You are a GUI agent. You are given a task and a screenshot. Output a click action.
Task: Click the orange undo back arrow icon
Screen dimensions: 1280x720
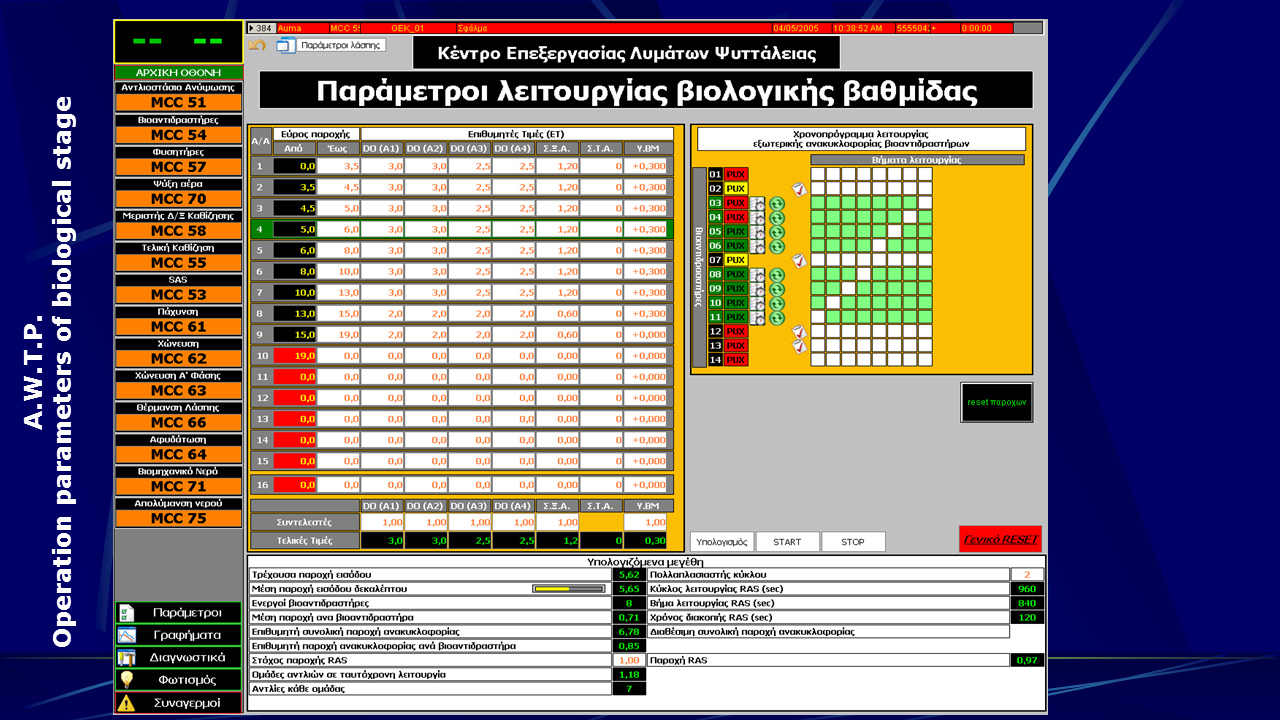pyautogui.click(x=258, y=46)
